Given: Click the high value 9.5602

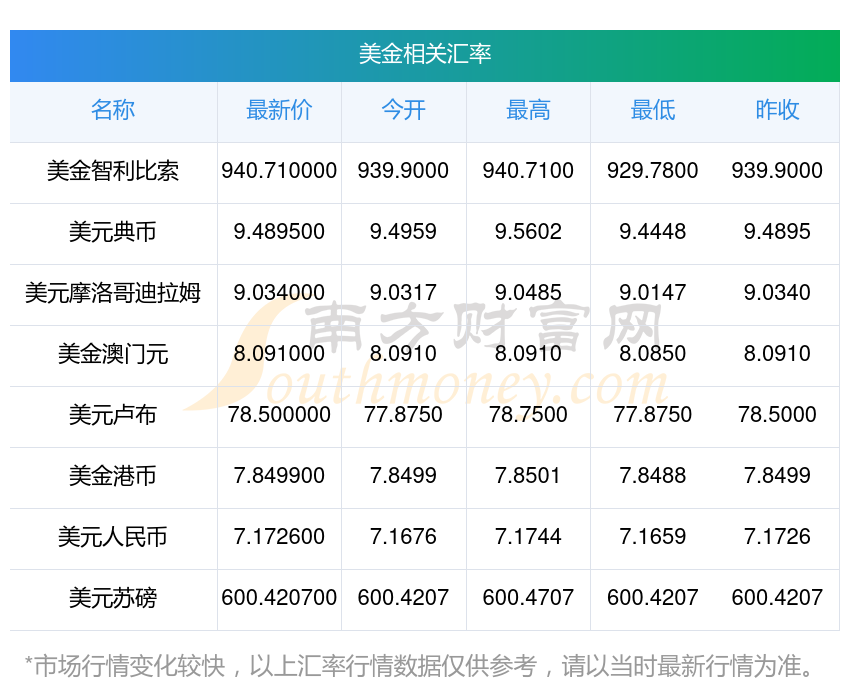Looking at the screenshot, I should (528, 232).
